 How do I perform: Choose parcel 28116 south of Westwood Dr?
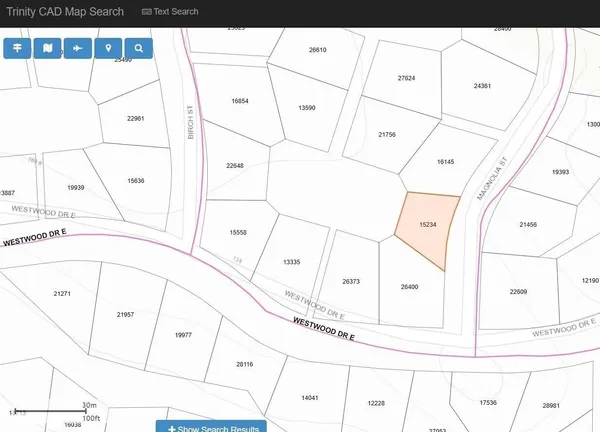(244, 364)
